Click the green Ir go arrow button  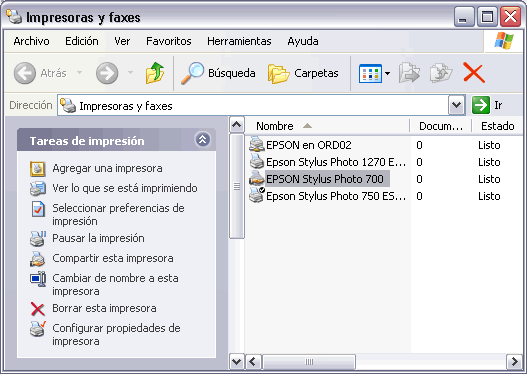[481, 105]
